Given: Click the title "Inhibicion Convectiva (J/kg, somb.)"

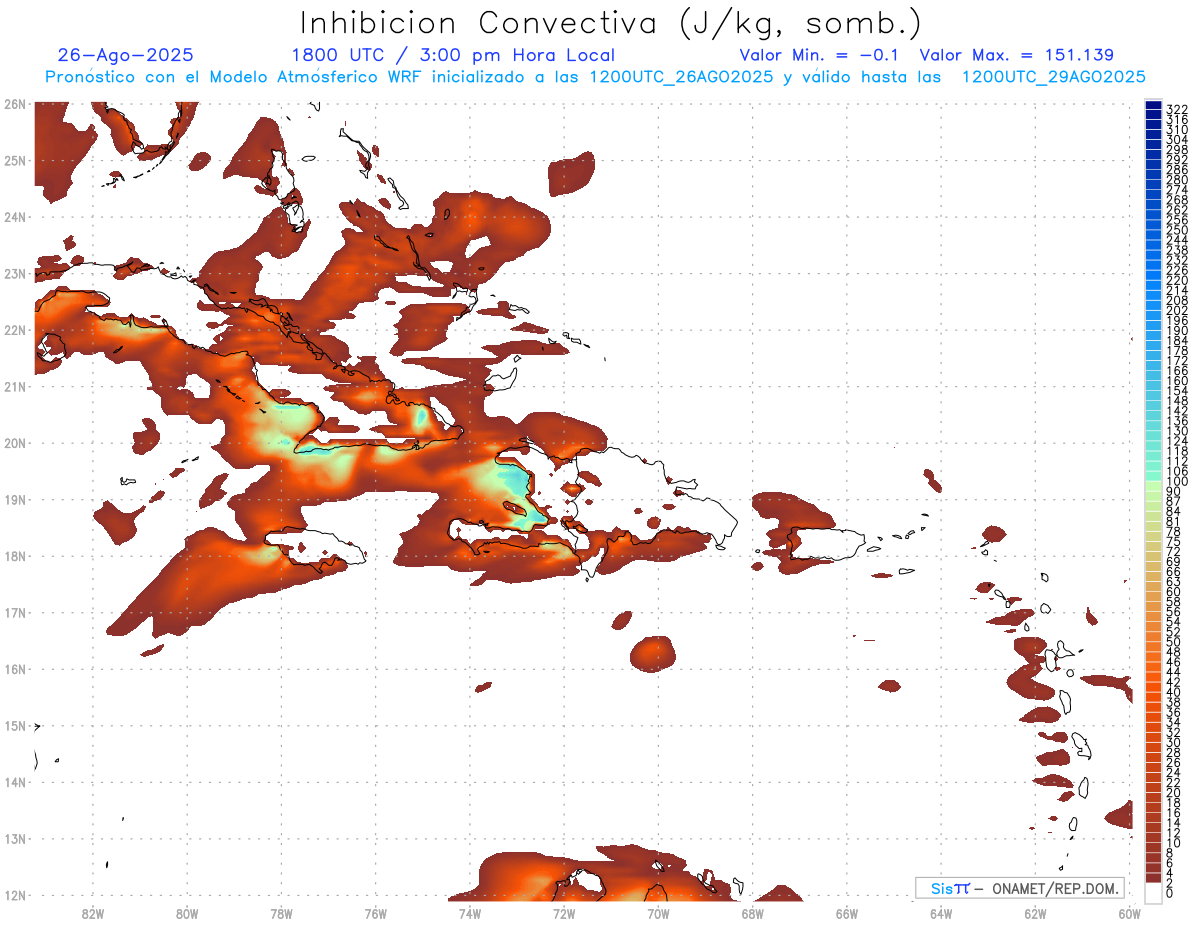Looking at the screenshot, I should click(611, 23).
